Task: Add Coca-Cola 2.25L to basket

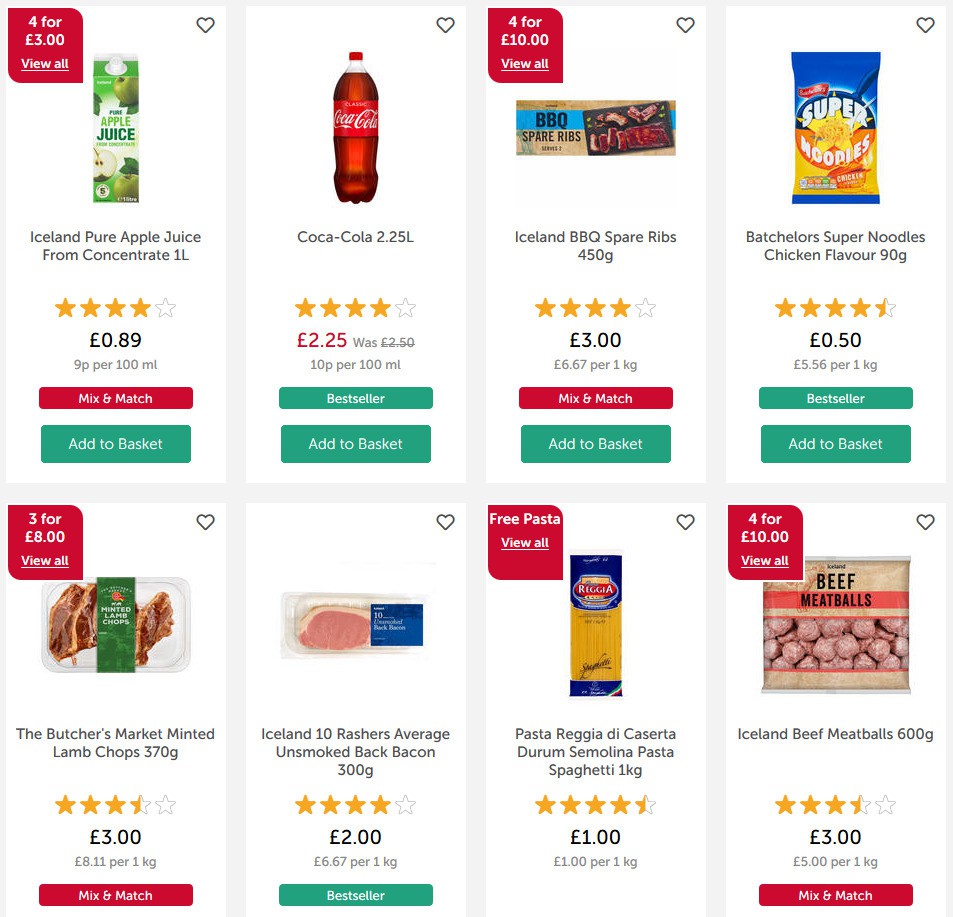Action: click(x=356, y=443)
